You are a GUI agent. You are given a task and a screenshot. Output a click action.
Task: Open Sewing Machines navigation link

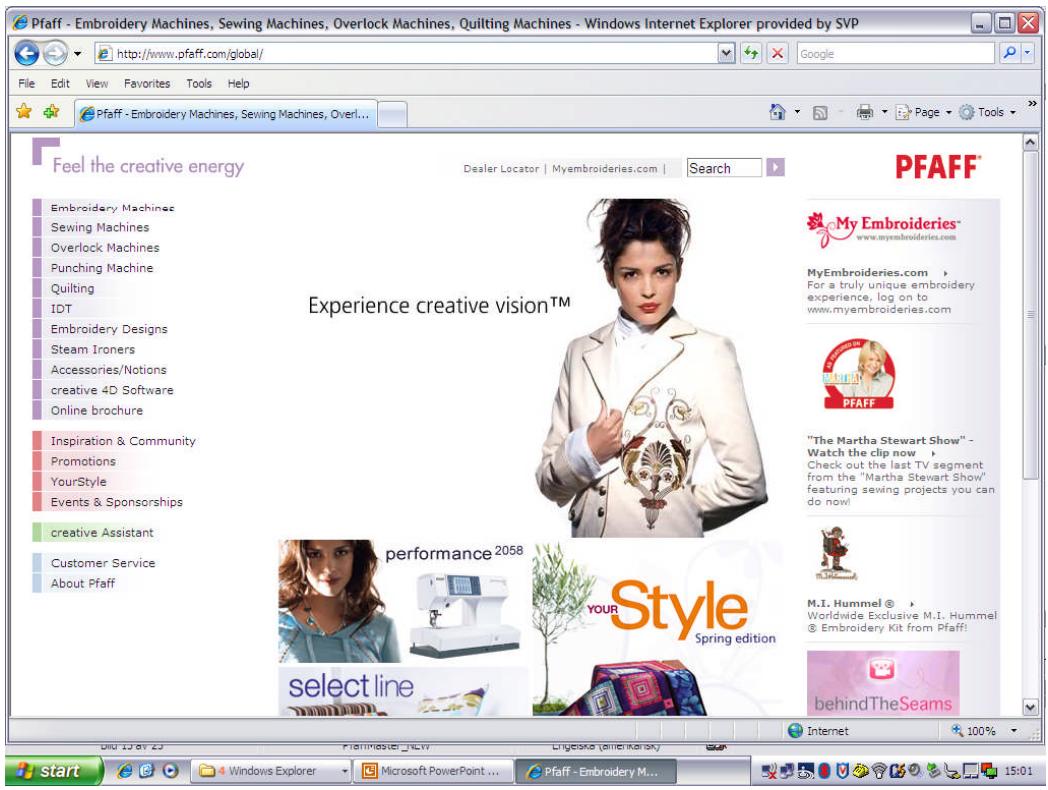(x=100, y=227)
